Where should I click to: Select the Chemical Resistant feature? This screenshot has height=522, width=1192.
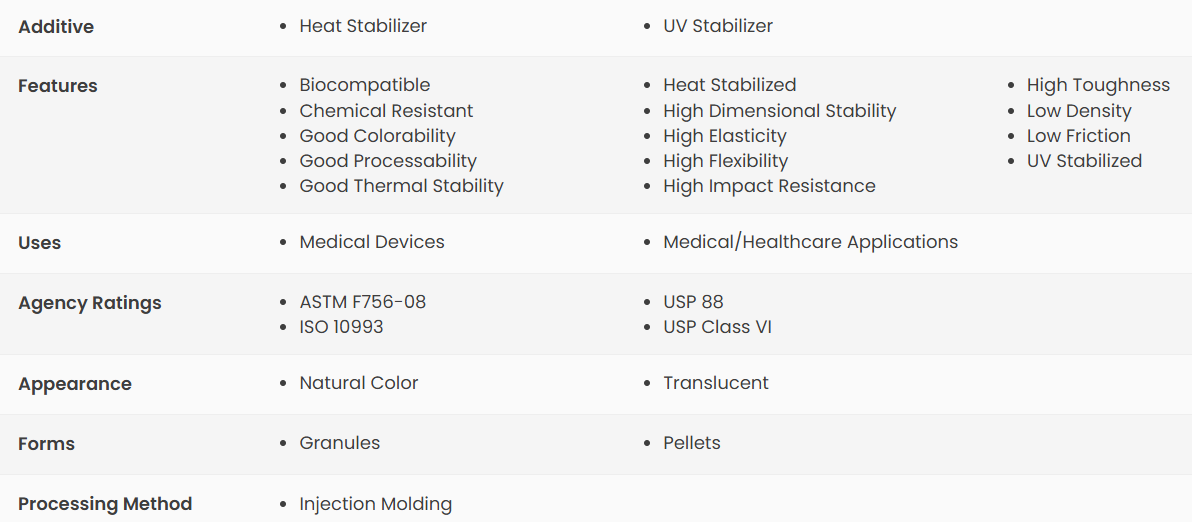pos(386,111)
